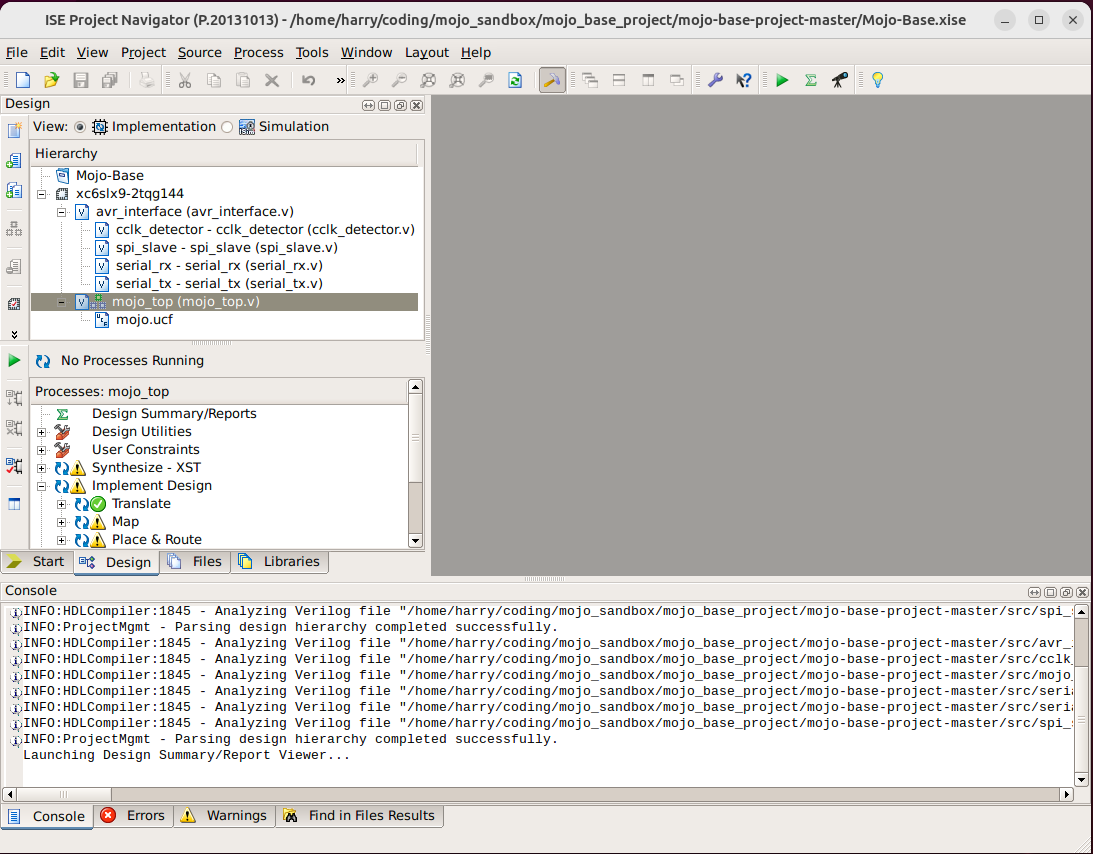Screen dimensions: 1093x854
Task: Click the green Run Implement toolbar icon
Action: coord(782,80)
